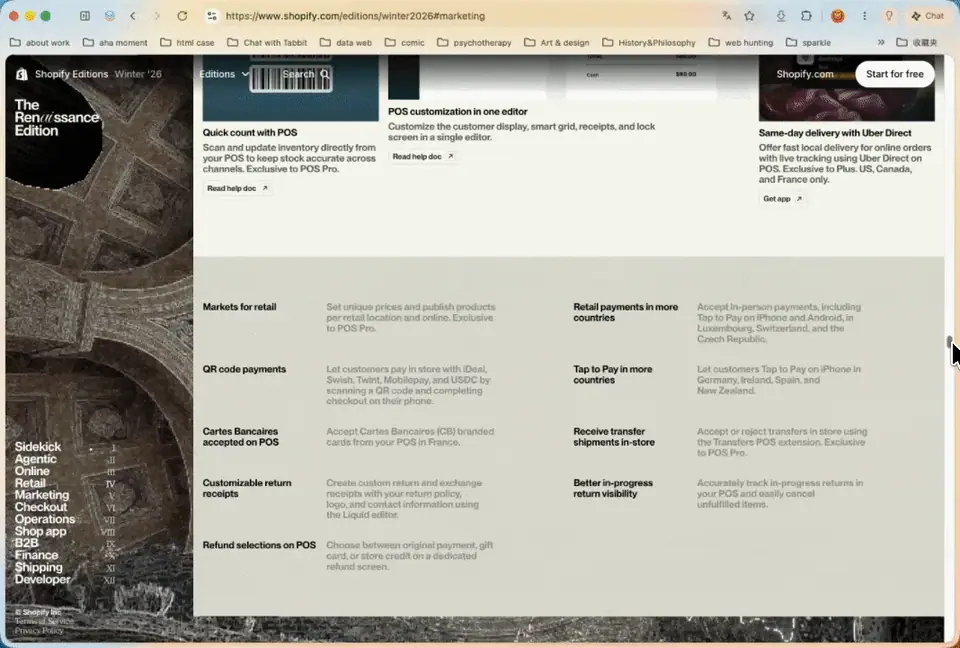Viewport: 960px width, 648px height.
Task: Click the Start for free button
Action: point(894,74)
